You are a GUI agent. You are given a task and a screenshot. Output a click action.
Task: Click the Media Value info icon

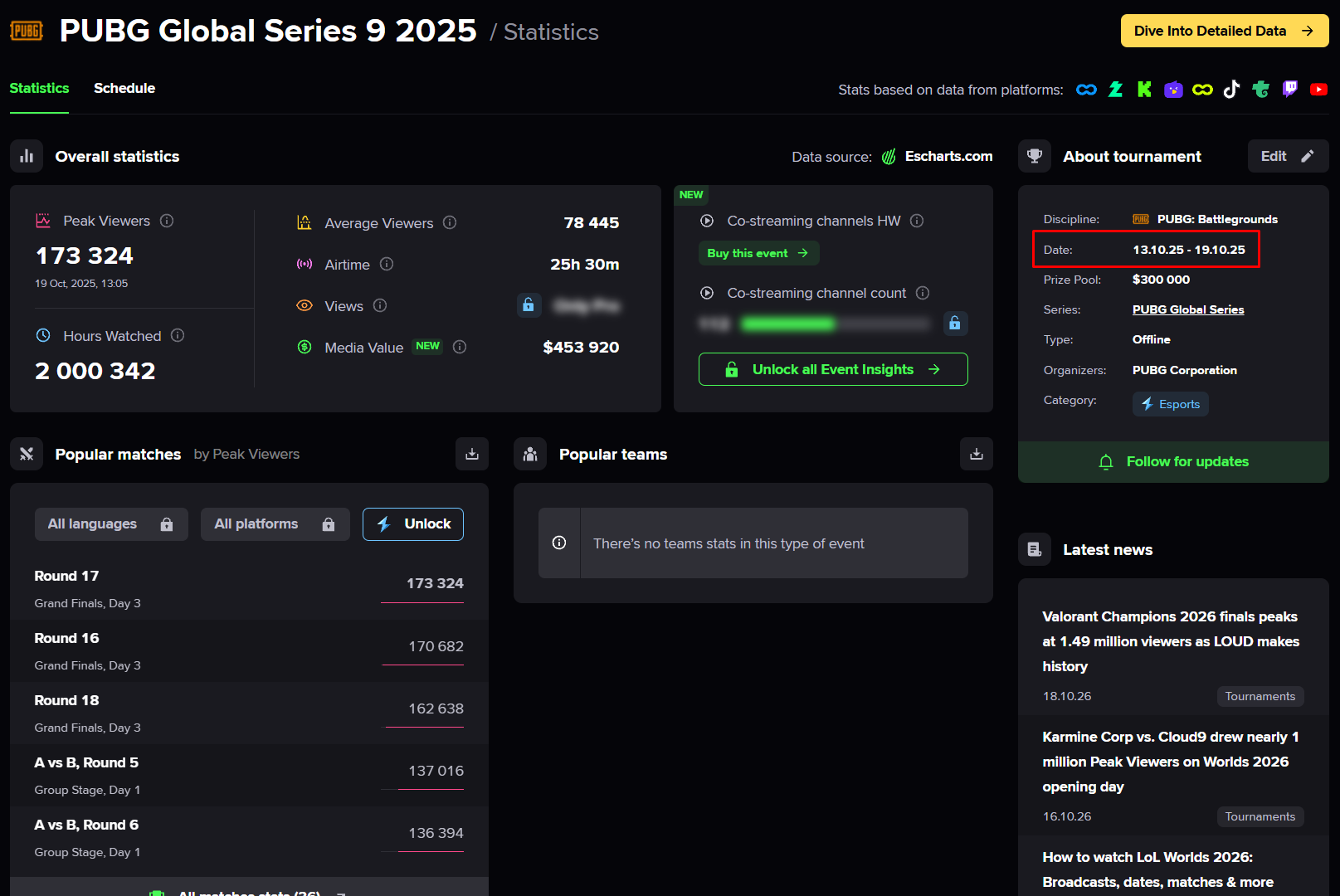[x=460, y=347]
